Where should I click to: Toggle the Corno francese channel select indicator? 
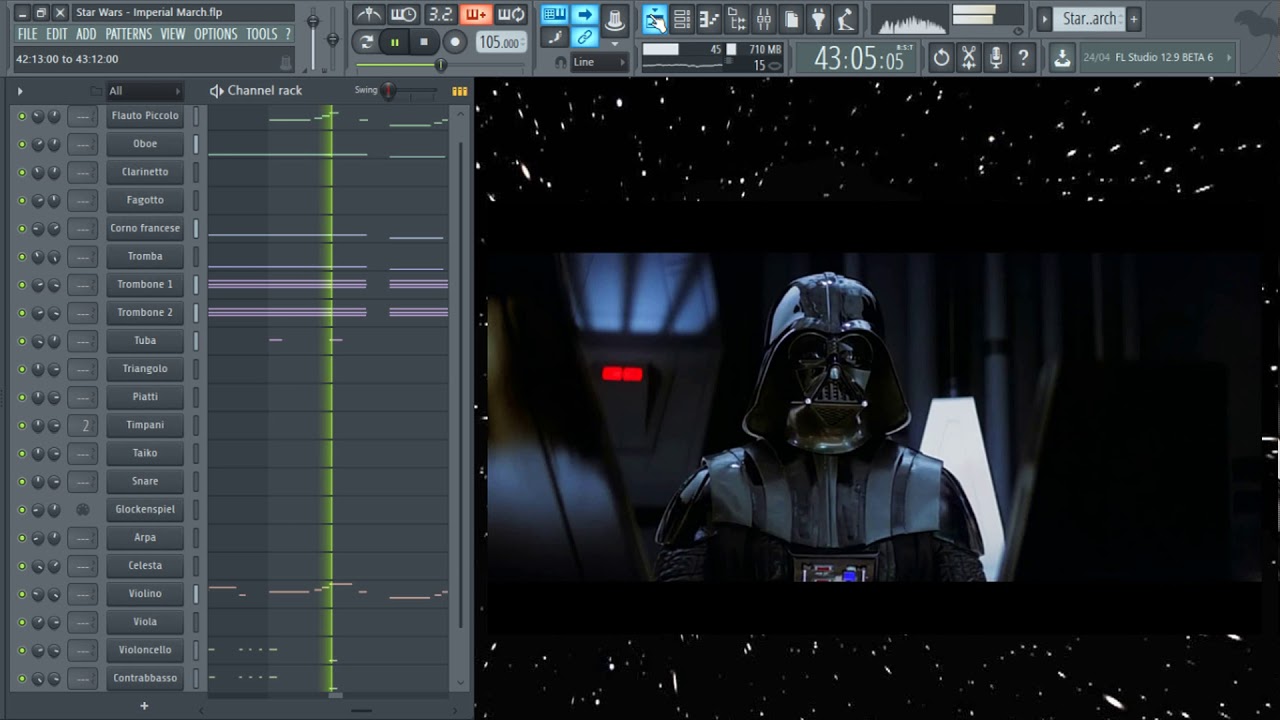(x=196, y=229)
